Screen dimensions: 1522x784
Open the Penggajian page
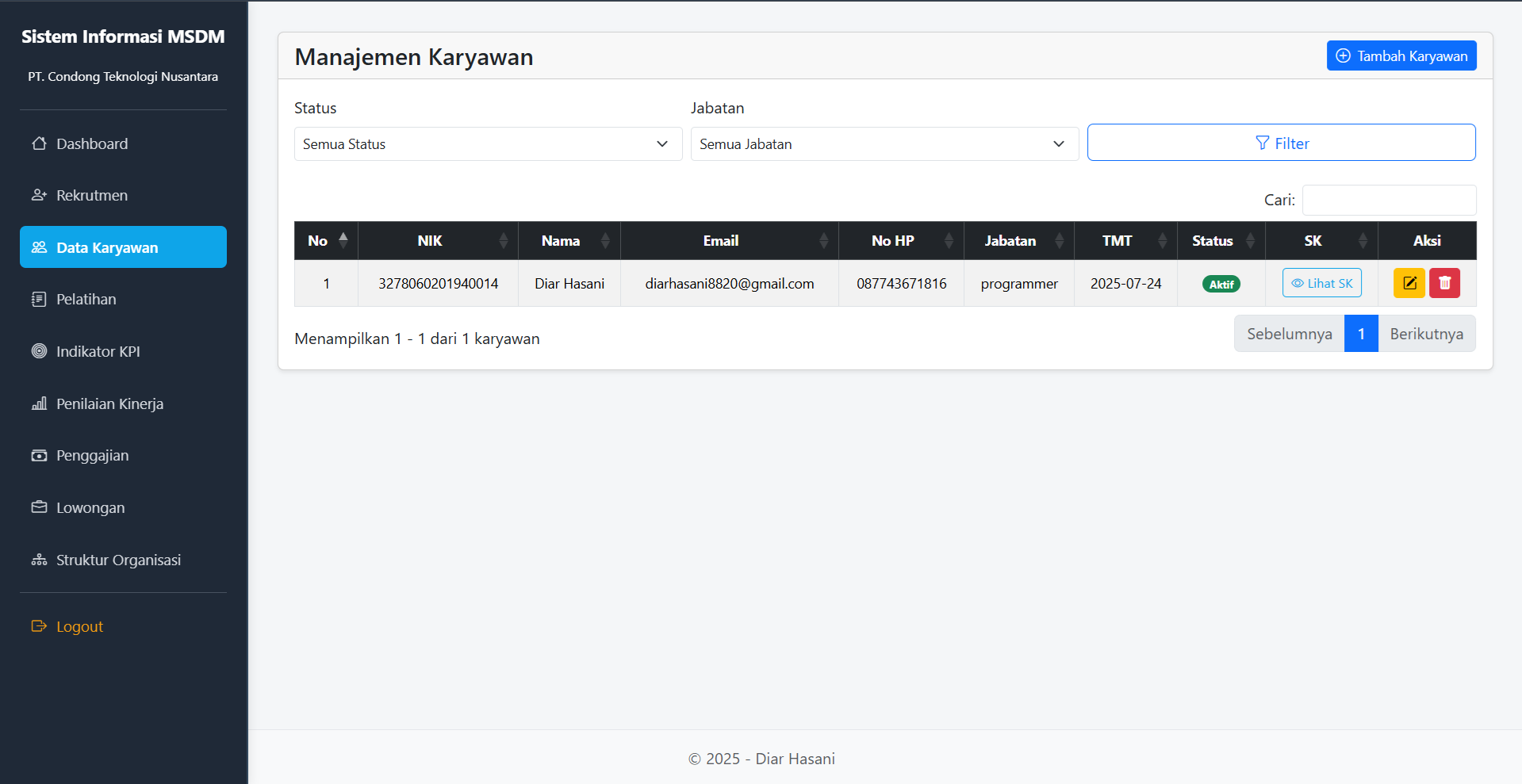tap(92, 455)
